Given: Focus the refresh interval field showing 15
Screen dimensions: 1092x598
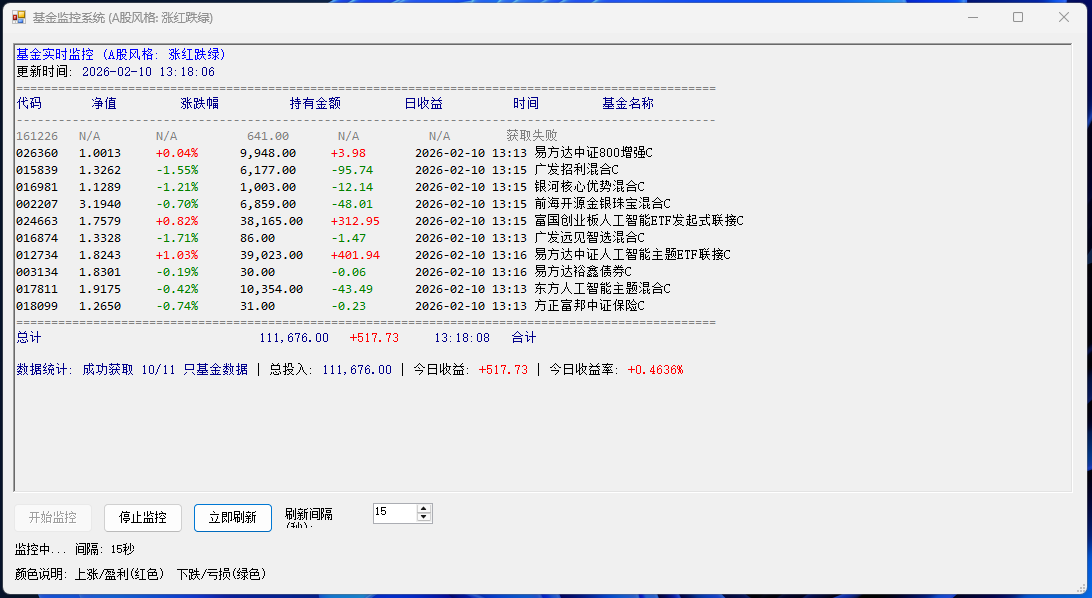Looking at the screenshot, I should (x=393, y=512).
